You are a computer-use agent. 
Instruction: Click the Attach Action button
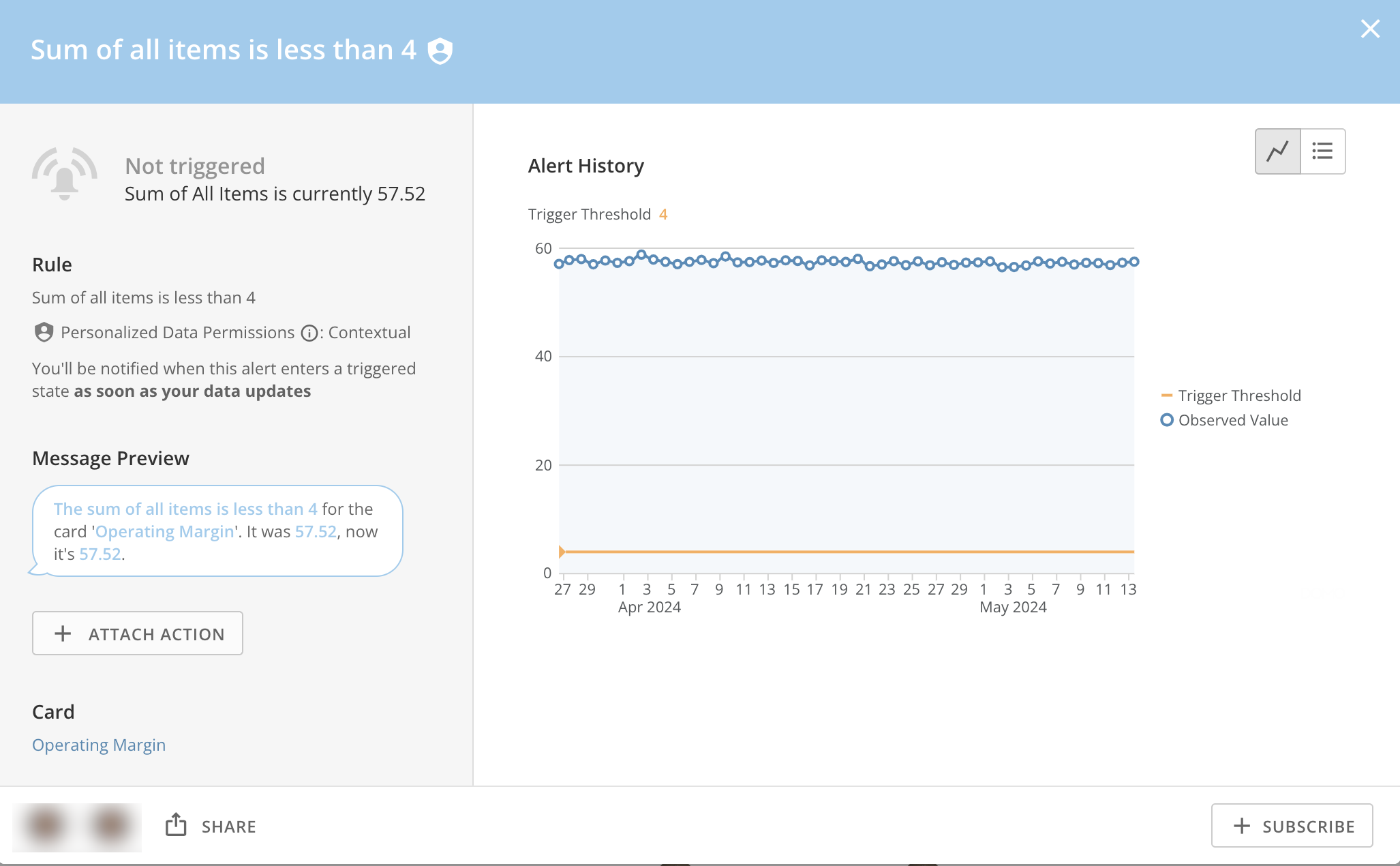click(138, 633)
